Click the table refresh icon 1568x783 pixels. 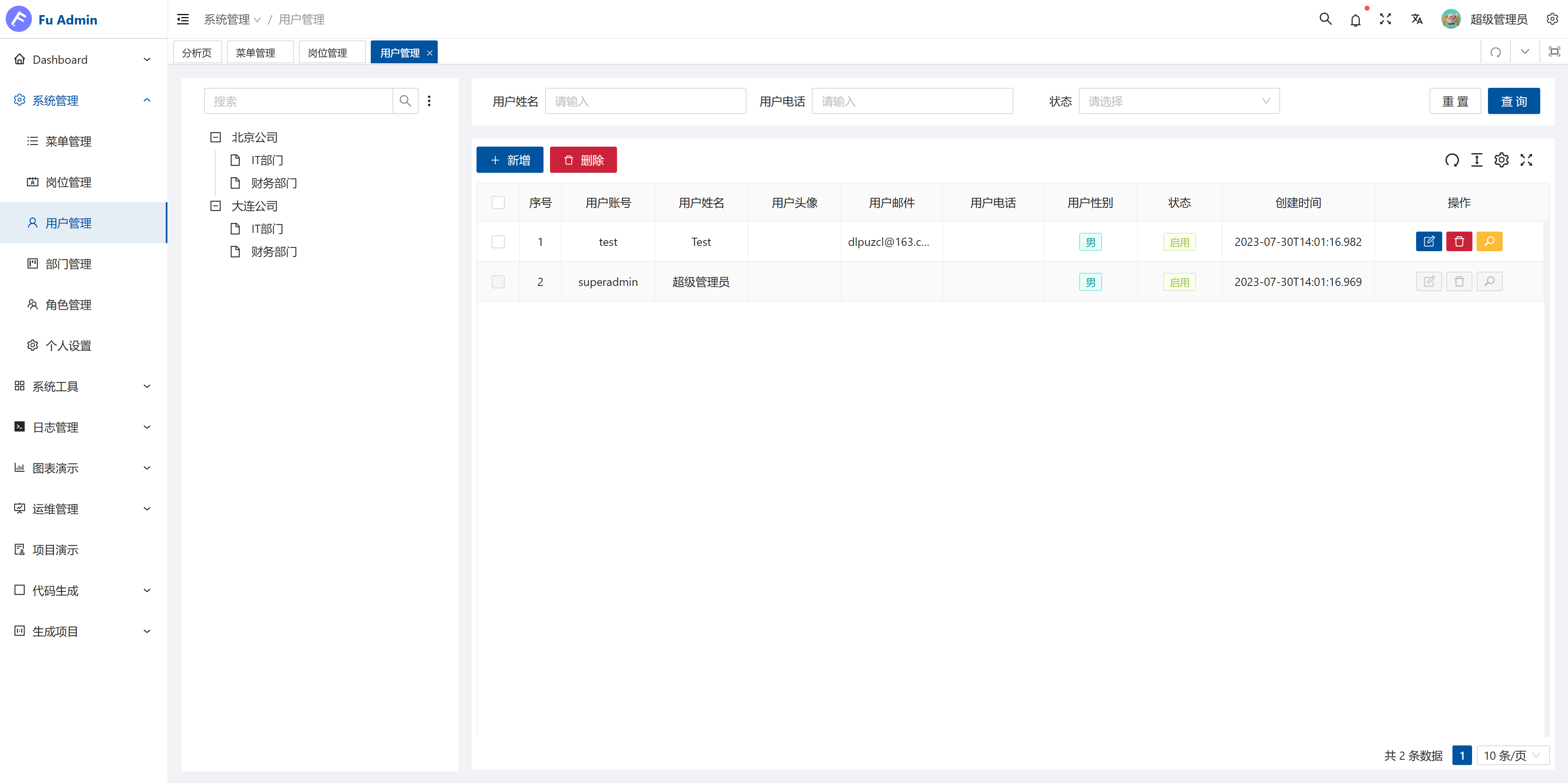tap(1452, 160)
